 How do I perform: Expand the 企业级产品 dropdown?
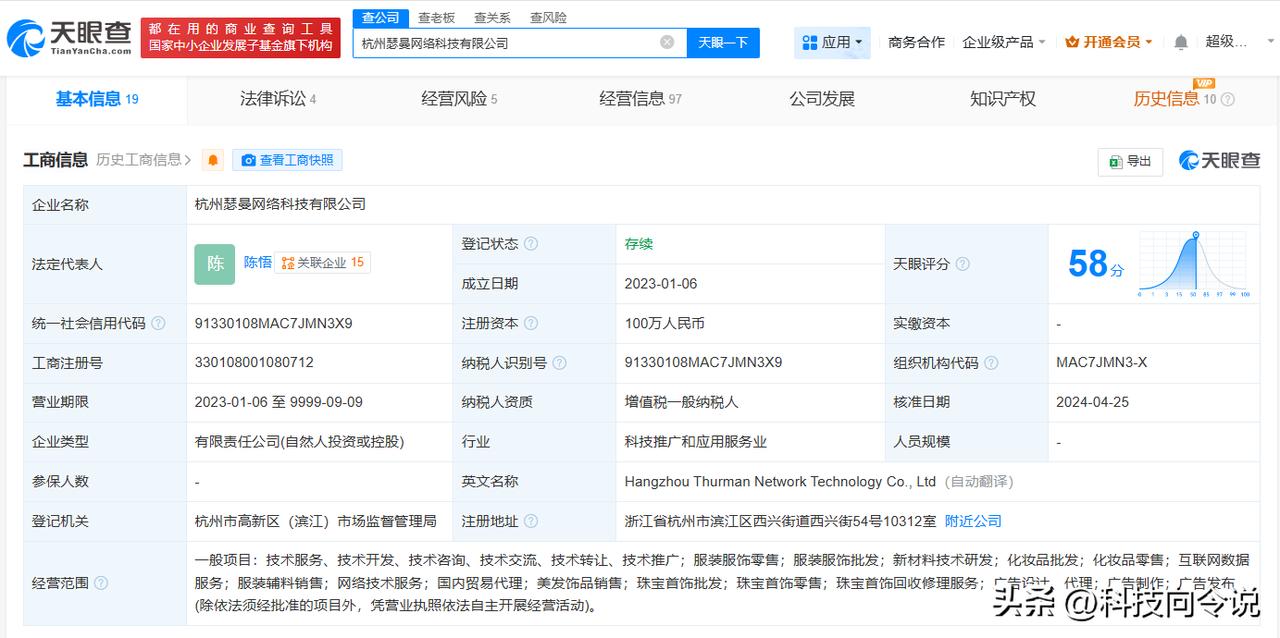1004,42
